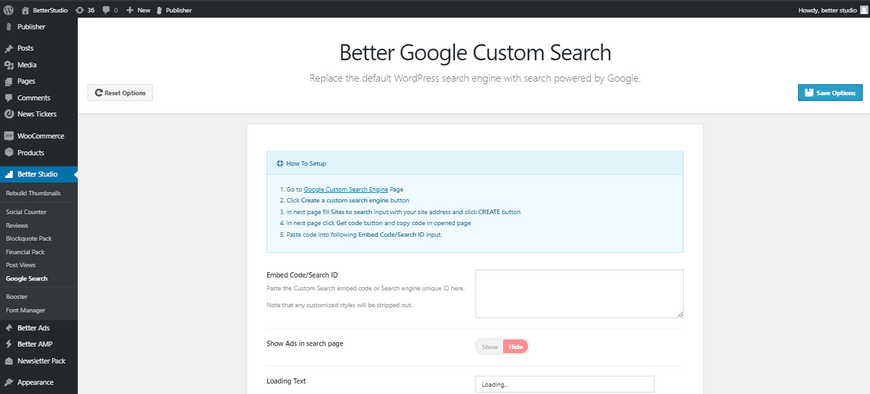Open Posts menu label in the sidebar
The width and height of the screenshot is (870, 394).
click(26, 48)
